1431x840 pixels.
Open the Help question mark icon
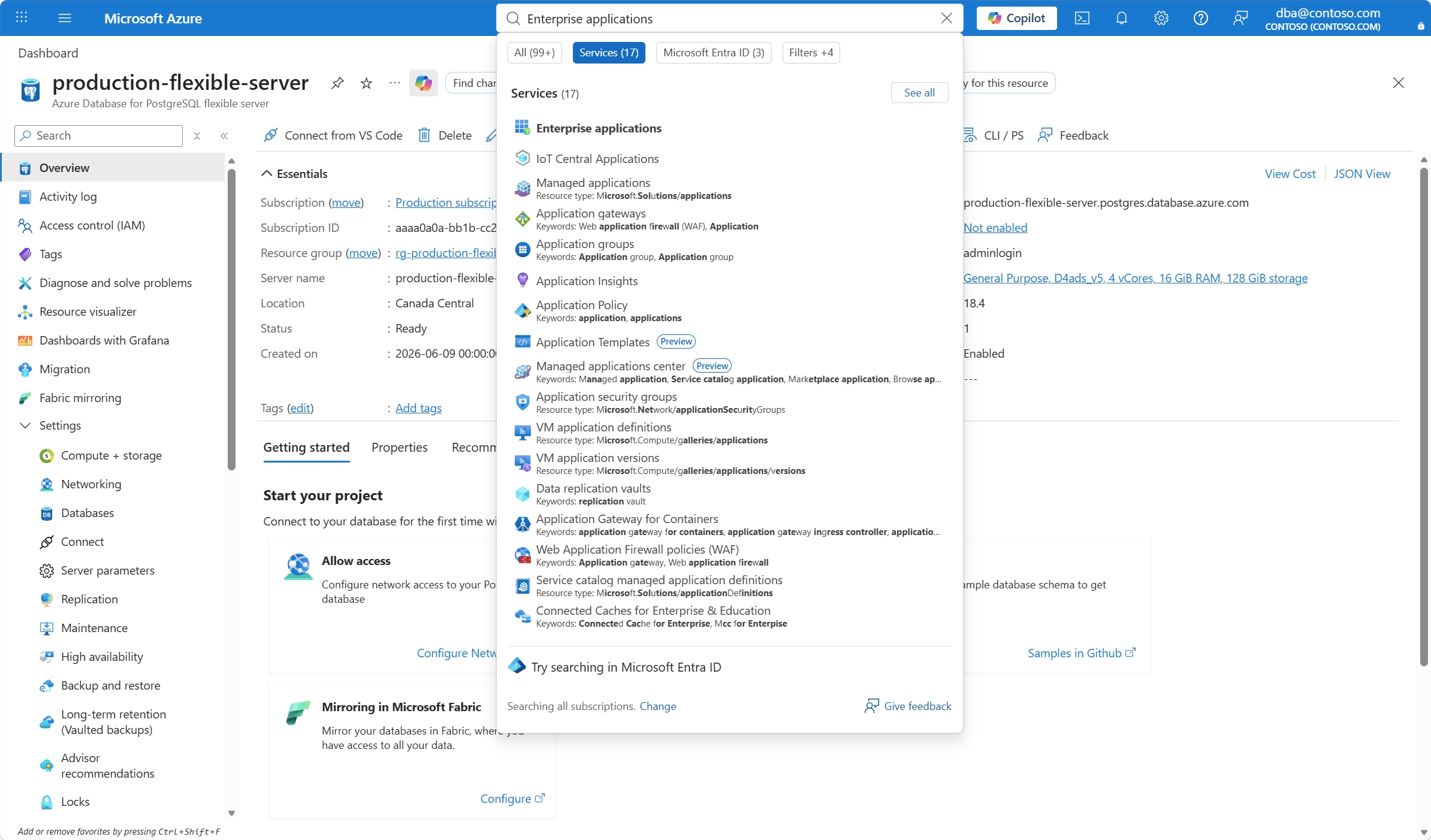(x=1201, y=18)
